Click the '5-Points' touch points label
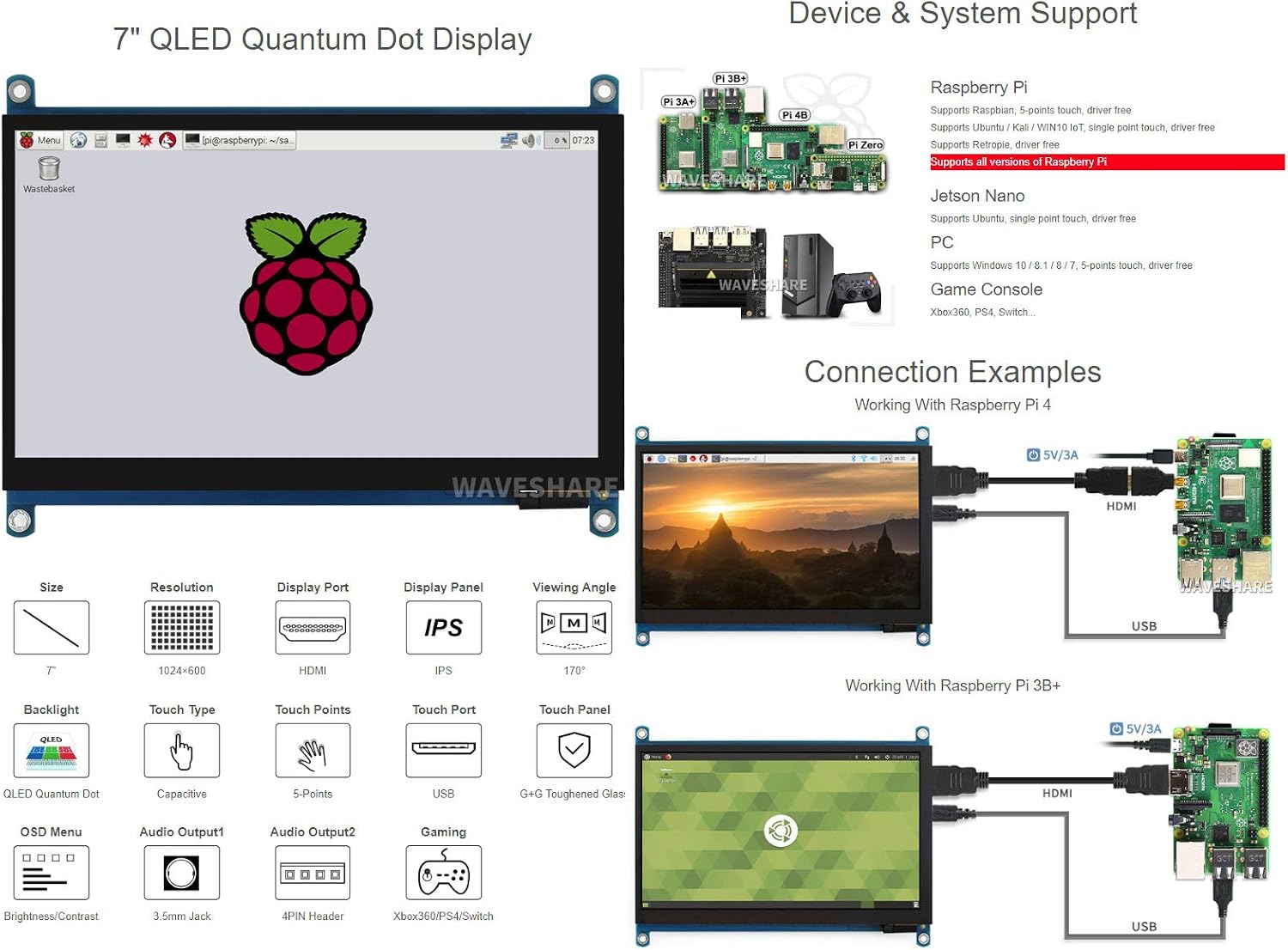Image resolution: width=1288 pixels, height=950 pixels. [313, 795]
